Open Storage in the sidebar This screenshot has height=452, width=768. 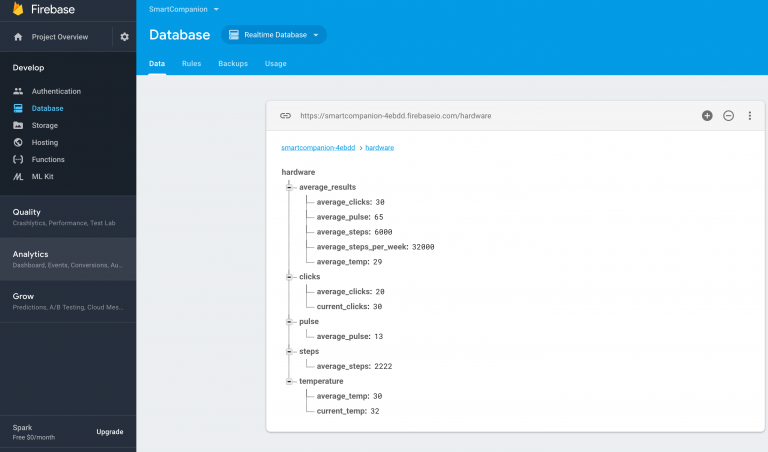45,125
